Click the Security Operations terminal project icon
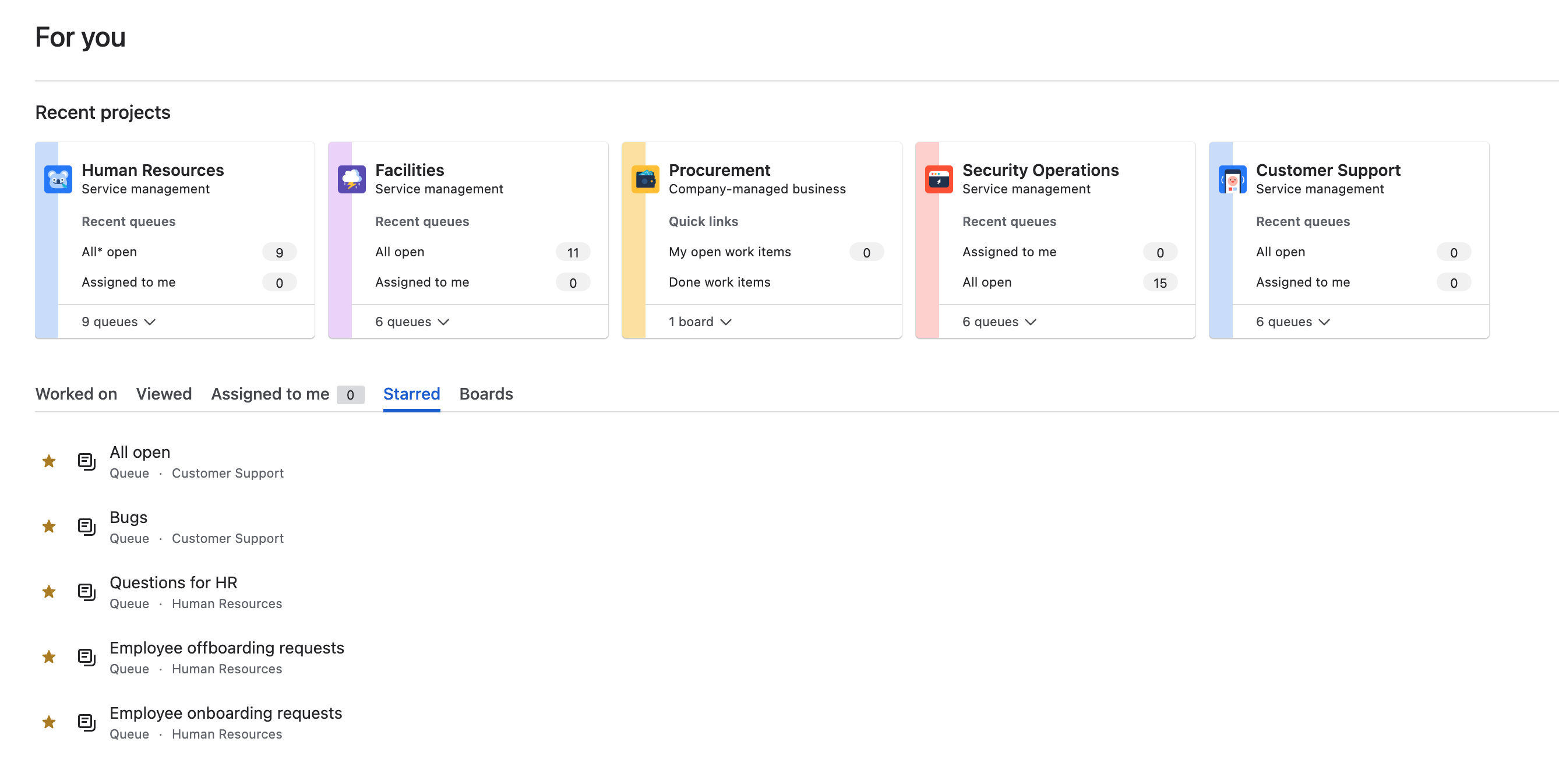Image resolution: width=1559 pixels, height=784 pixels. point(939,179)
